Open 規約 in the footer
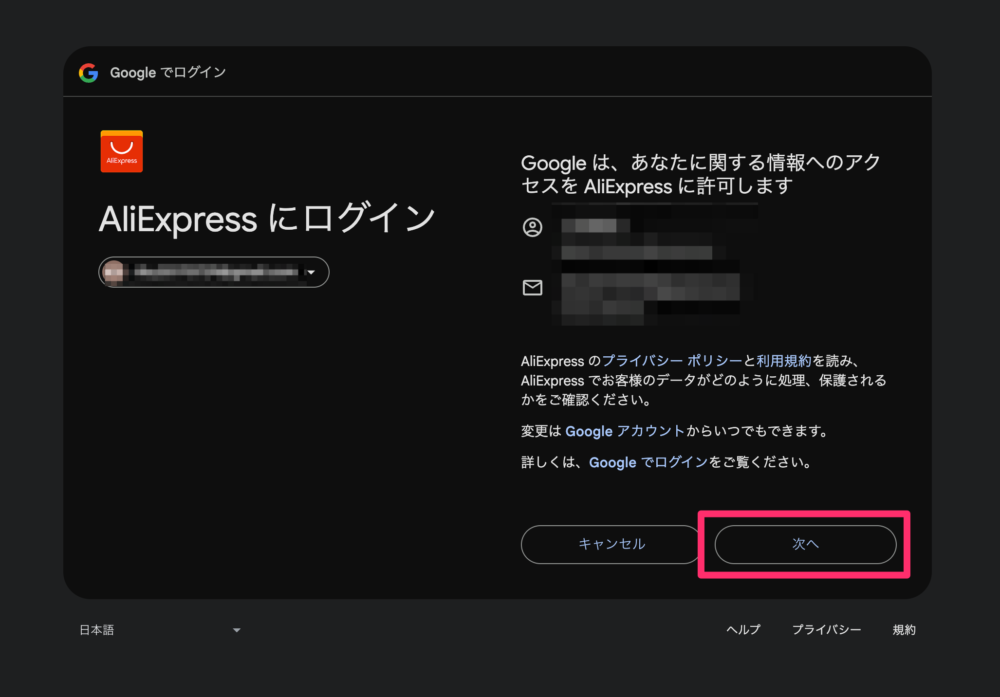 (904, 630)
